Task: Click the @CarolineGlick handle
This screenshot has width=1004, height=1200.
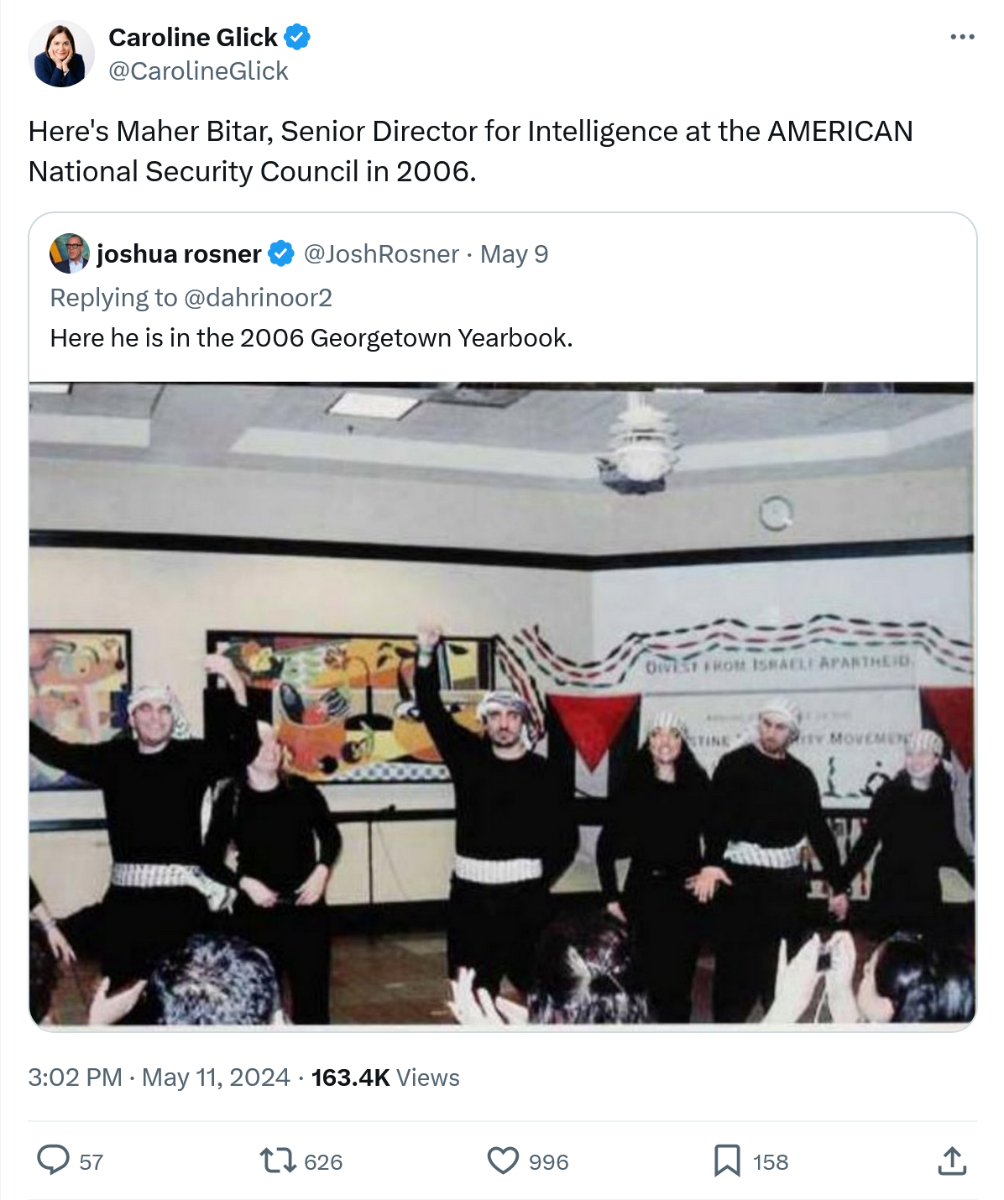Action: pos(197,71)
